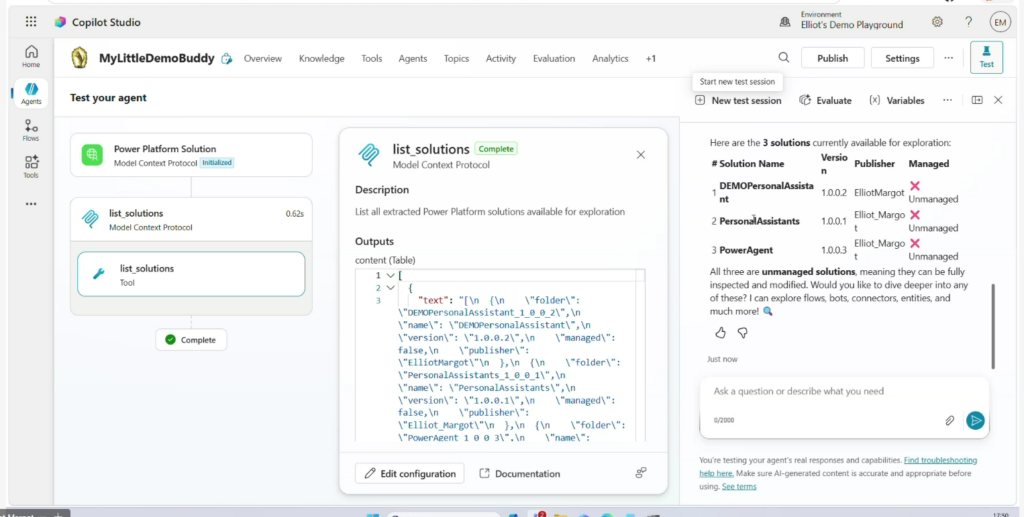Open Flows from the left sidebar

pyautogui.click(x=32, y=130)
